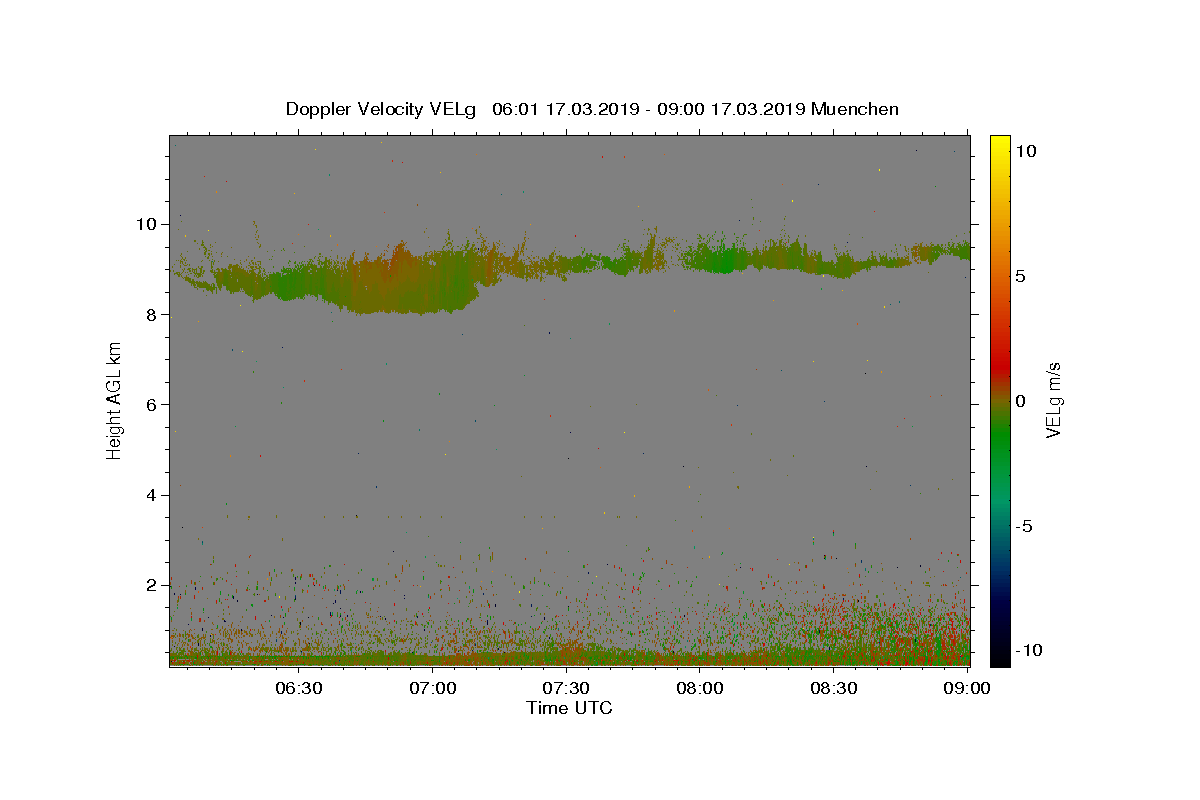Click the 'Height AGL km' axis label
1200x800 pixels.
pos(115,400)
